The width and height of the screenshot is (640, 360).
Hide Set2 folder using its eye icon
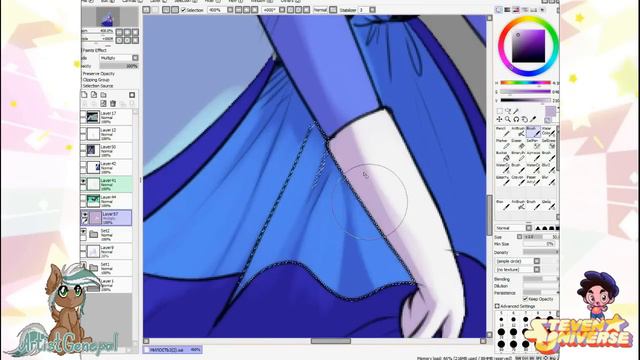(x=84, y=231)
